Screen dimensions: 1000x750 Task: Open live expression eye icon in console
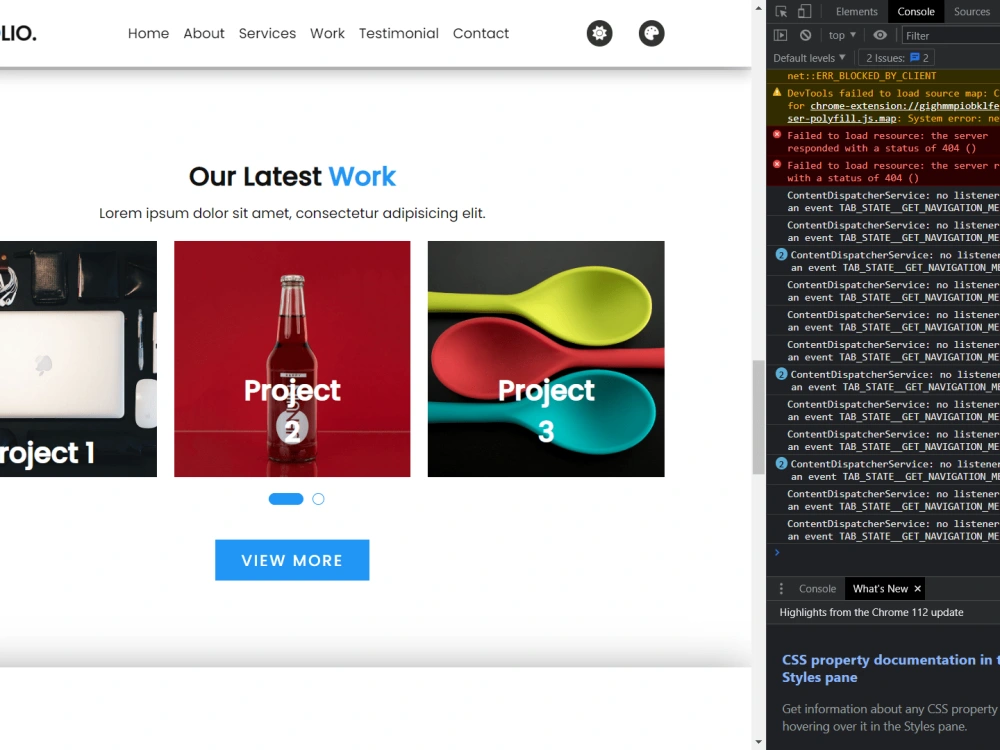880,35
